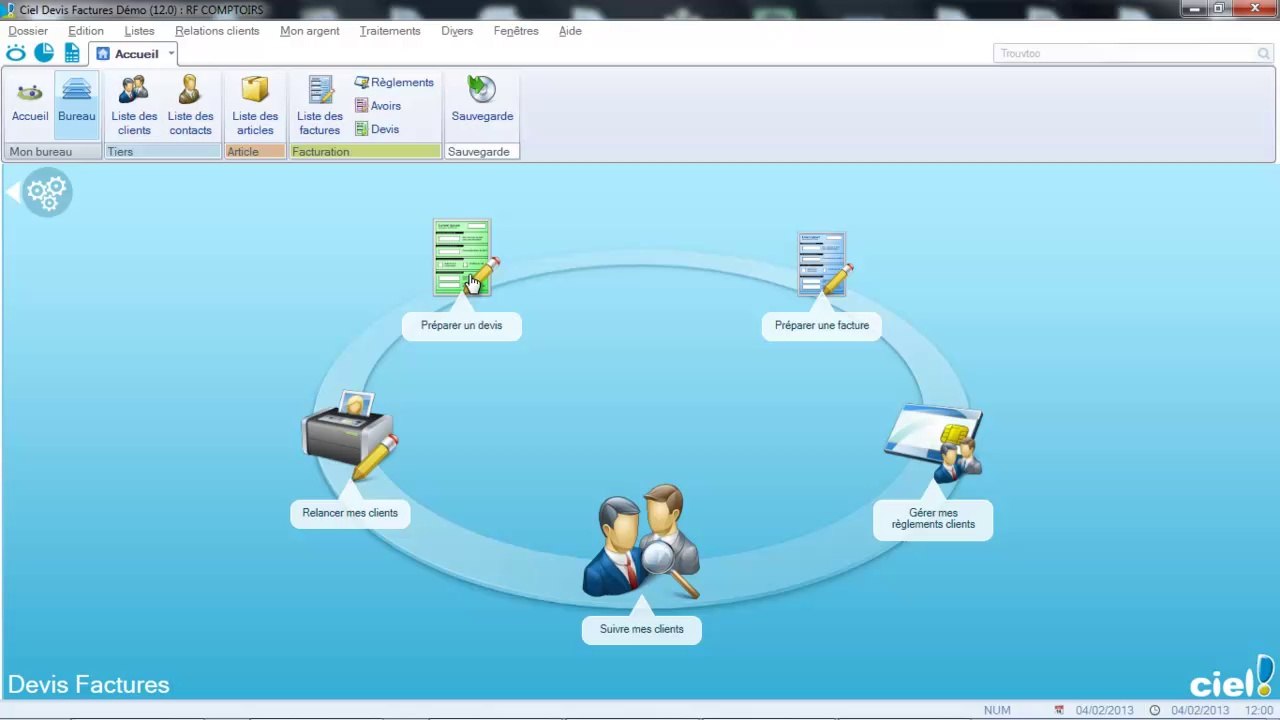This screenshot has width=1280, height=720.
Task: Launch Sauvegarde backup icon
Action: click(482, 100)
